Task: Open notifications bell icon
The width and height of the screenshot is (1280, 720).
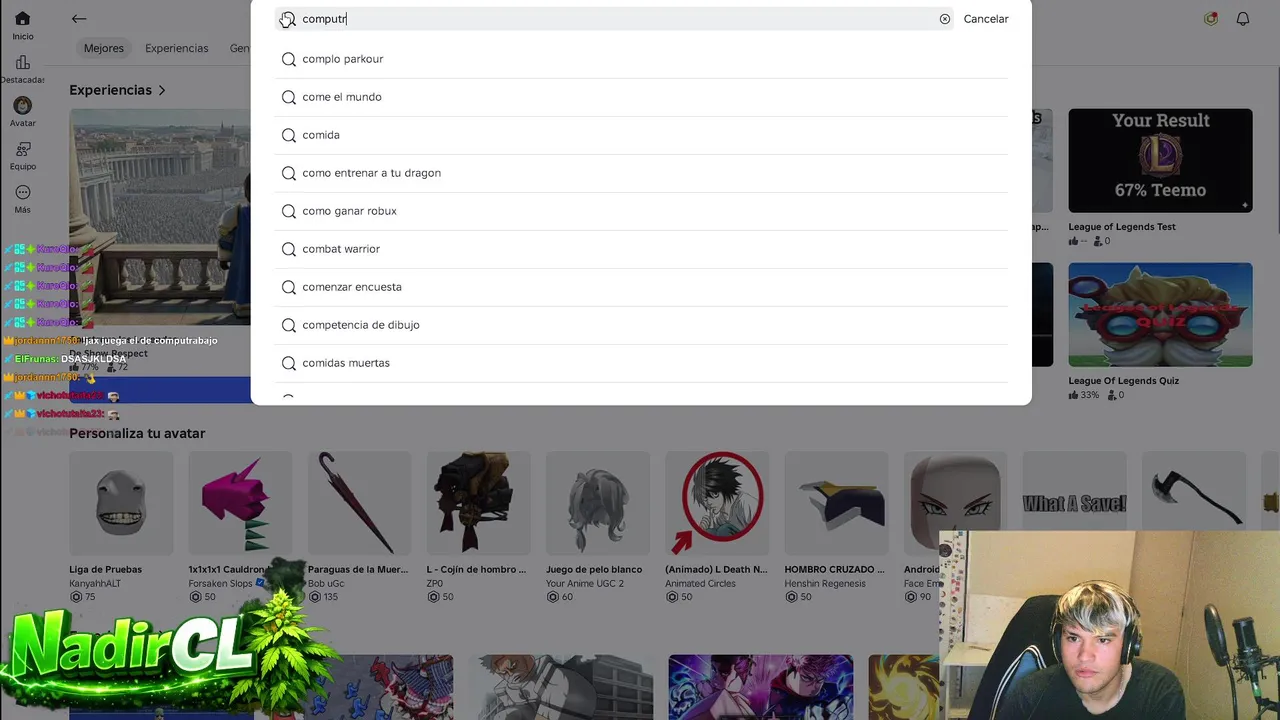Action: 1243,19
